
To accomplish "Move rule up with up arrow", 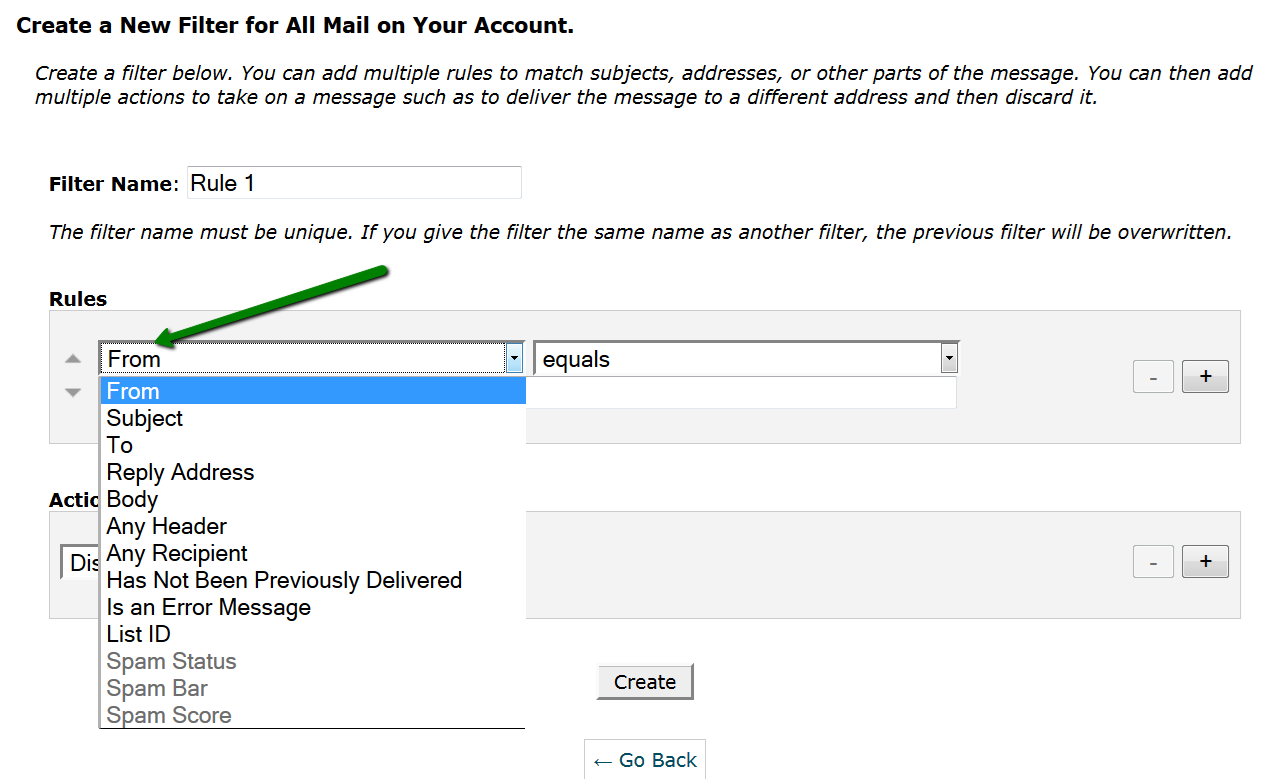I will [x=73, y=359].
